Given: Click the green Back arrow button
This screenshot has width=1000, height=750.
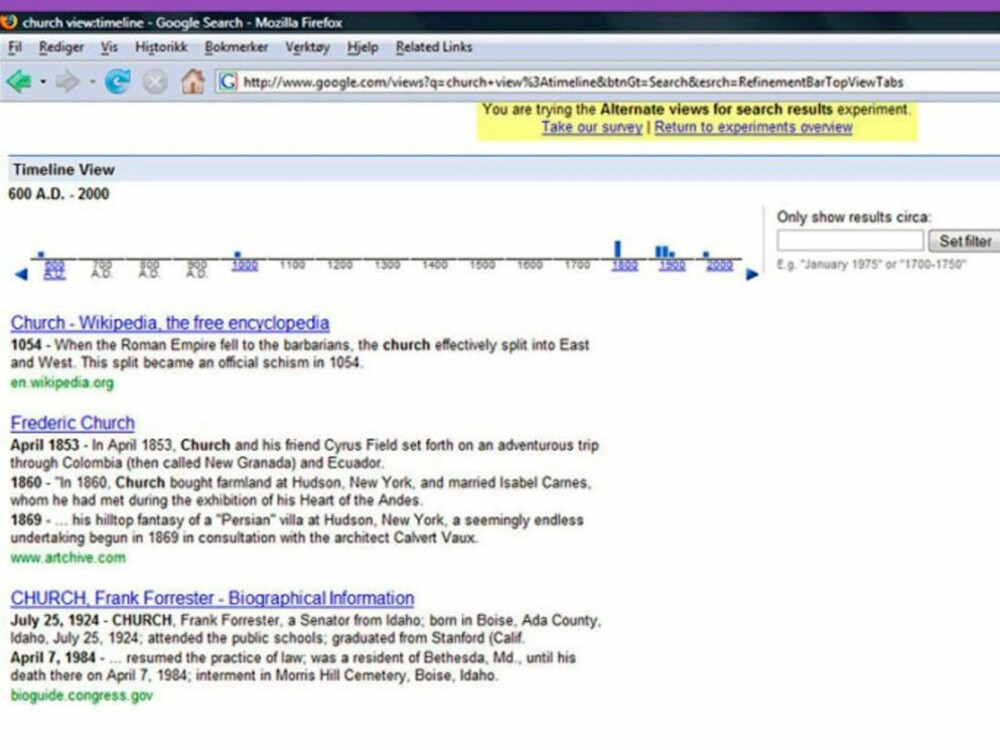Looking at the screenshot, I should (x=18, y=82).
